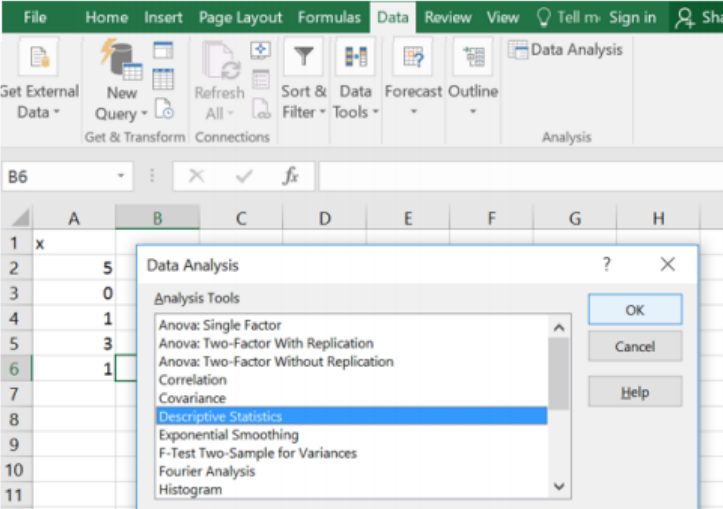Expand the Forecast dropdown arrow

tap(414, 111)
